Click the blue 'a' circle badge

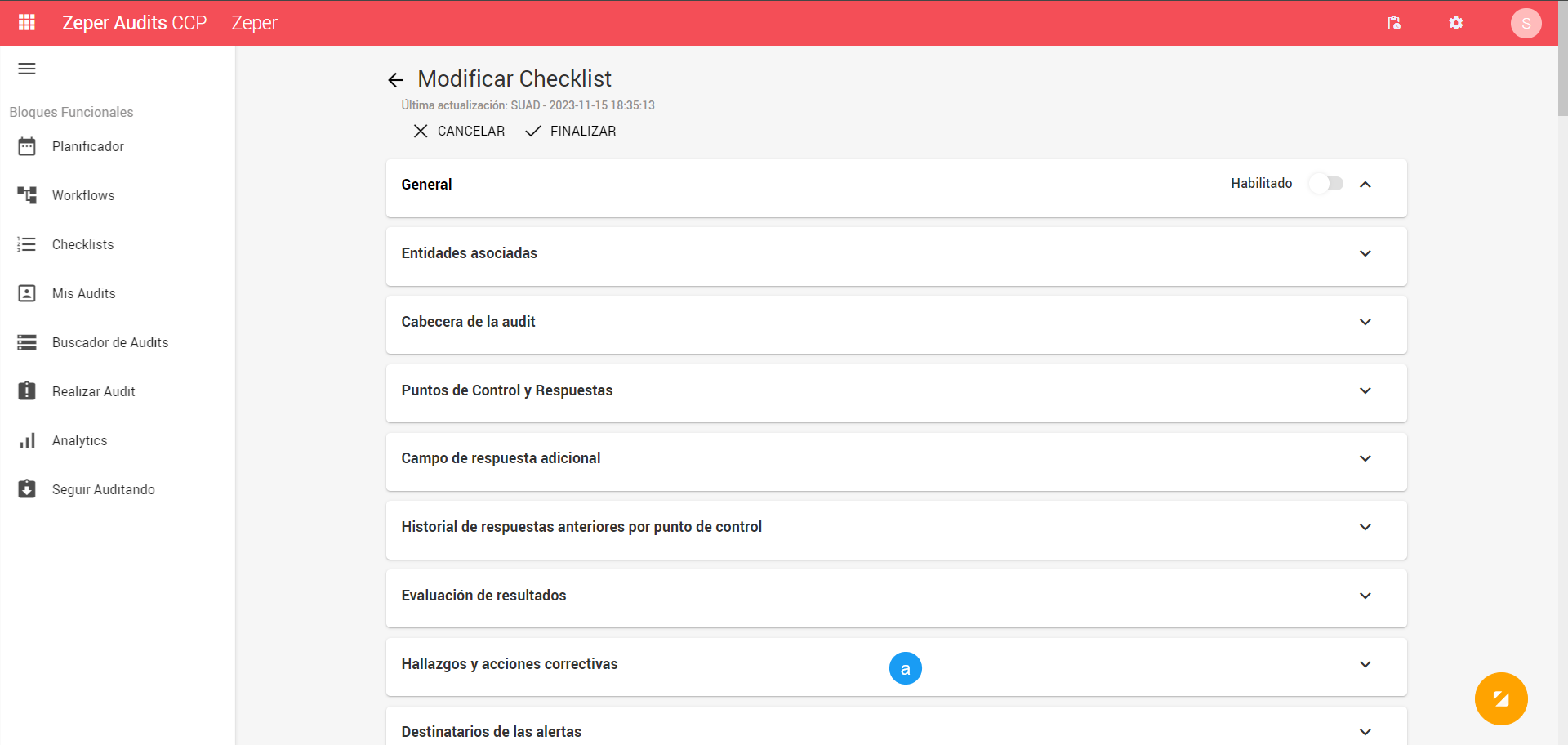tap(905, 668)
